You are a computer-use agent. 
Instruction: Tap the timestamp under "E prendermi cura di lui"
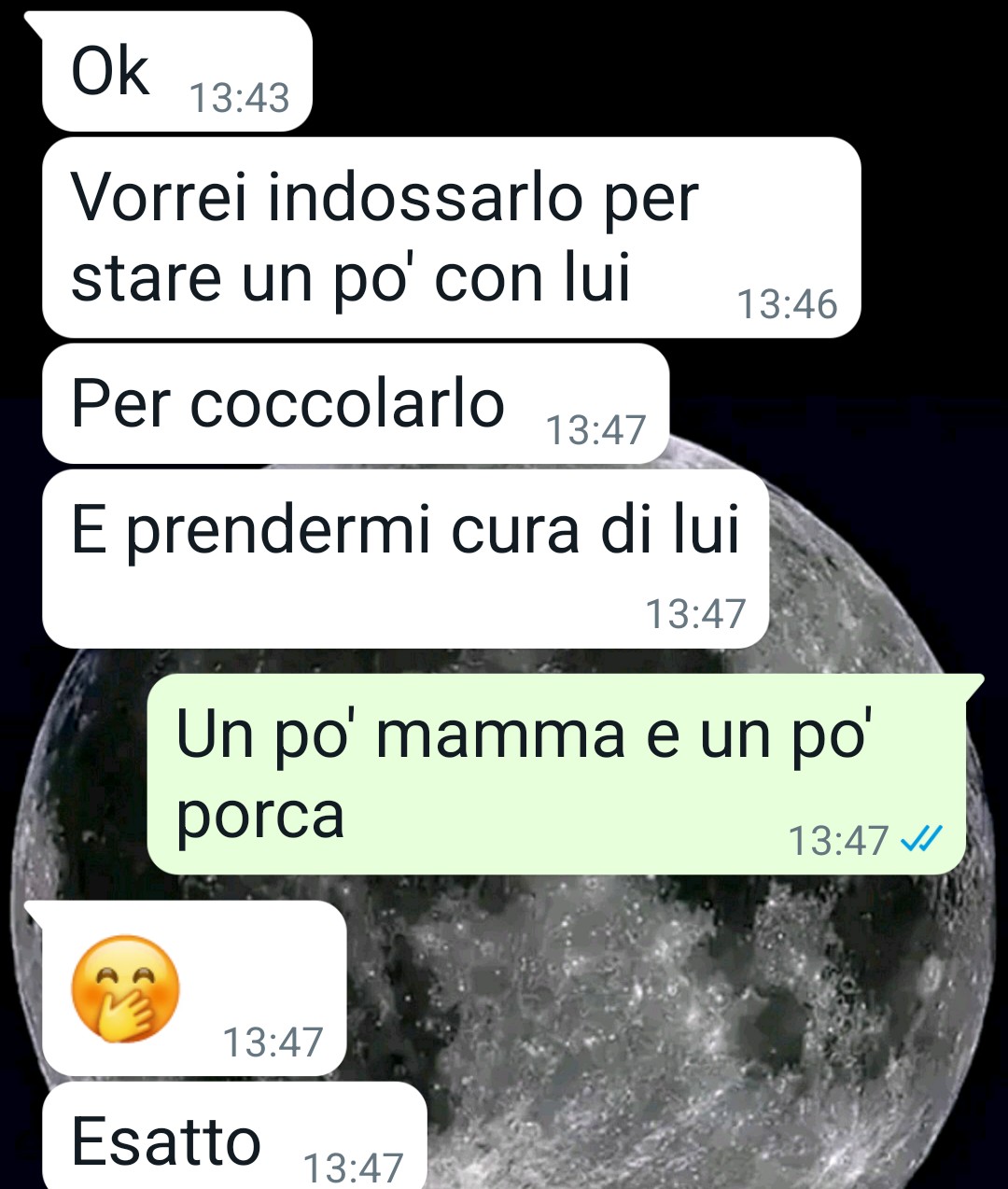click(x=695, y=614)
